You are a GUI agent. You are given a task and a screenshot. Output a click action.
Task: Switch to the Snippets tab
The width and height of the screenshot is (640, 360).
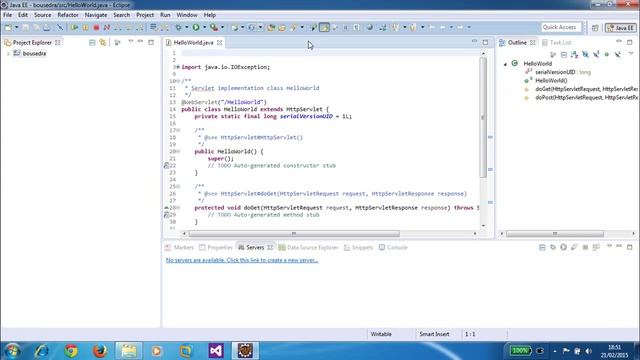click(358, 247)
